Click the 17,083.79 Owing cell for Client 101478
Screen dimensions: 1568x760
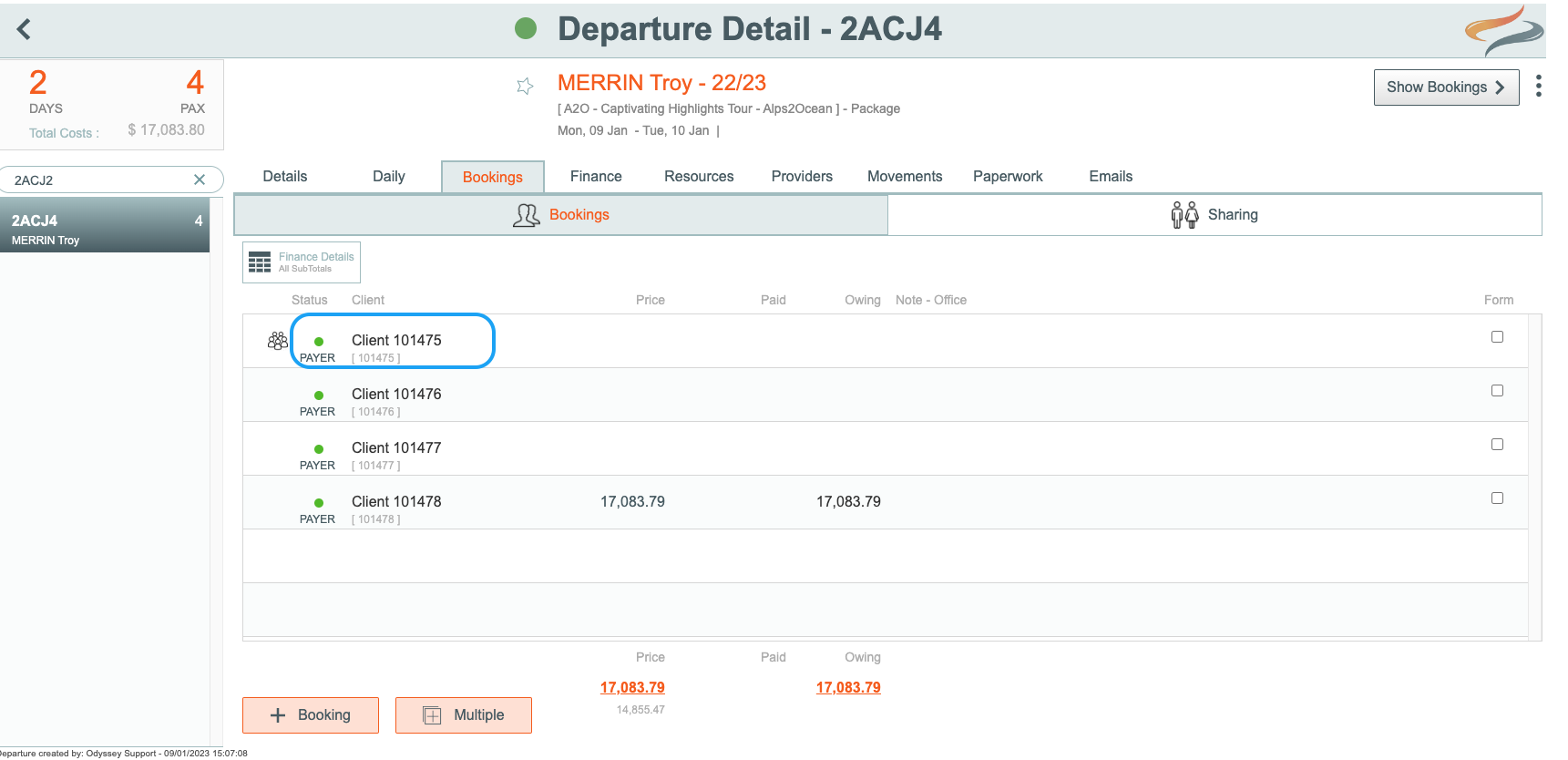(848, 502)
